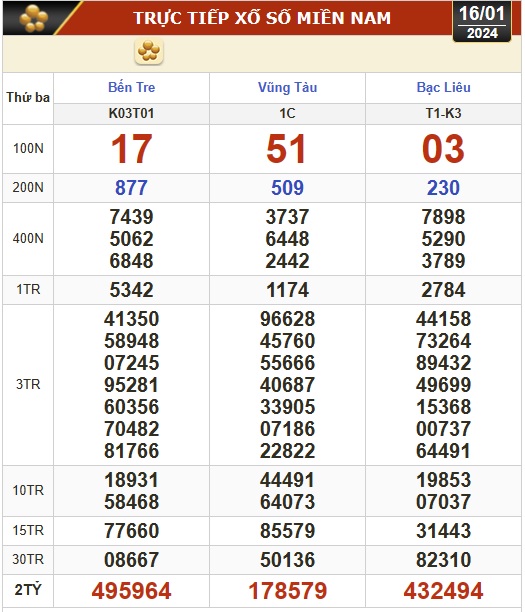Select the 400N prize label
Screen dimensions: 525x612
coord(28,238)
